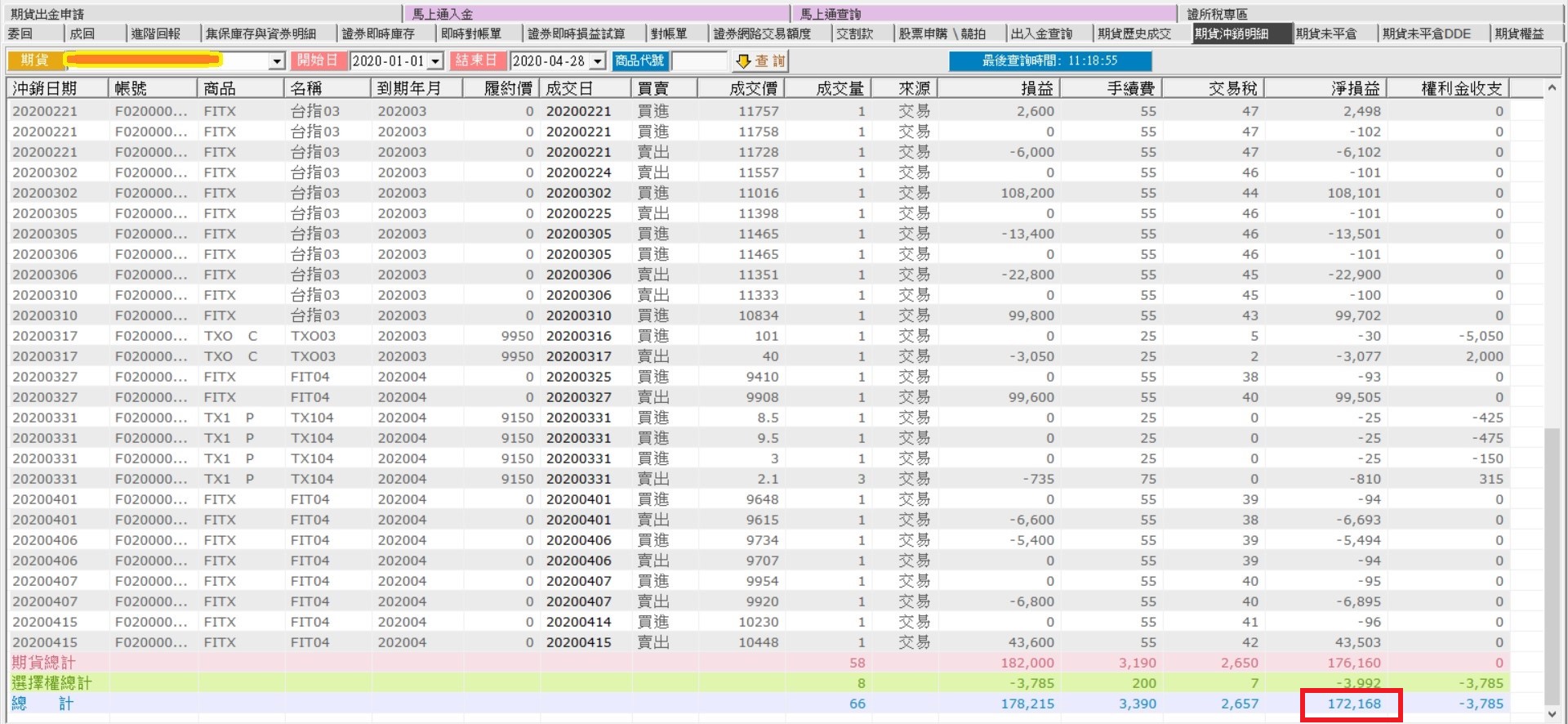The height and width of the screenshot is (724, 1568).
Task: Open the 結束日 end date dropdown arrow
Action: (x=598, y=61)
